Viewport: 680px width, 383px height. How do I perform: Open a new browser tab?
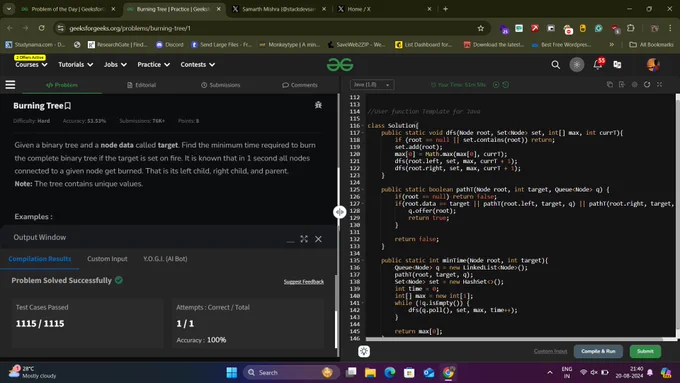point(445,9)
